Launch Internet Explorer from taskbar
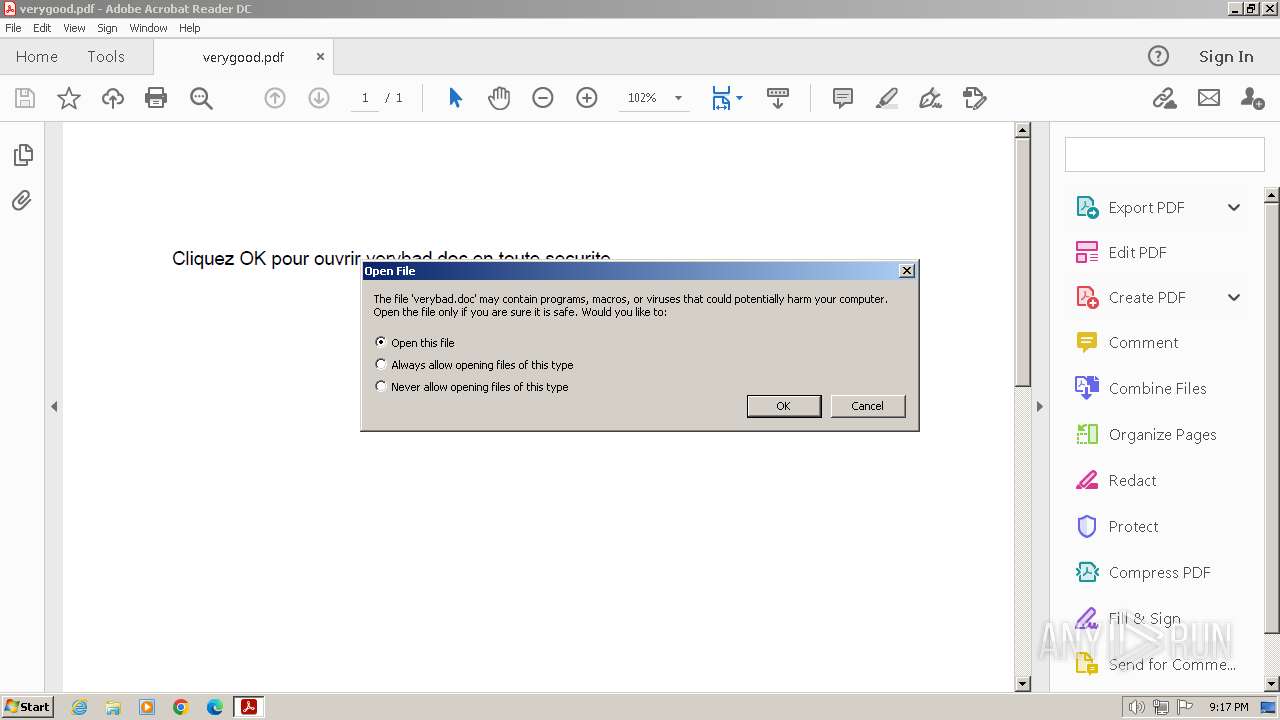 [x=79, y=707]
